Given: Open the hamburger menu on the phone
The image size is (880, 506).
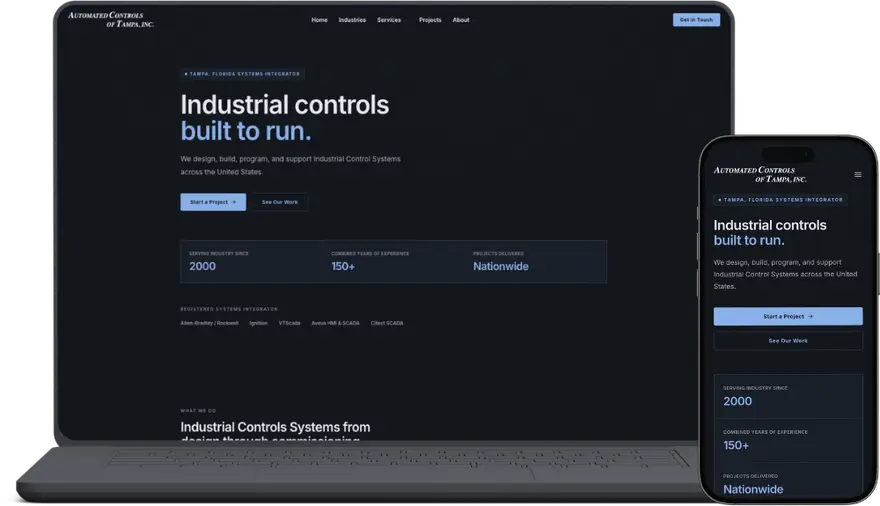Looking at the screenshot, I should tap(858, 174).
